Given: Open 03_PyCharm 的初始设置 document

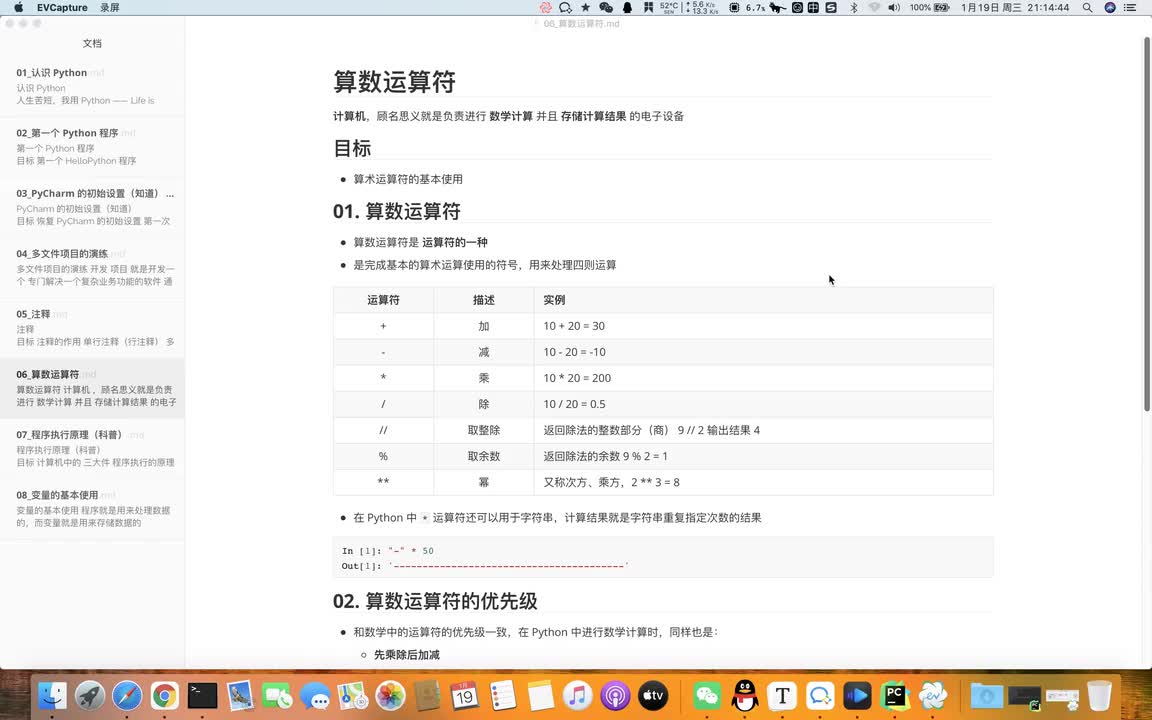Looking at the screenshot, I should 92,206.
